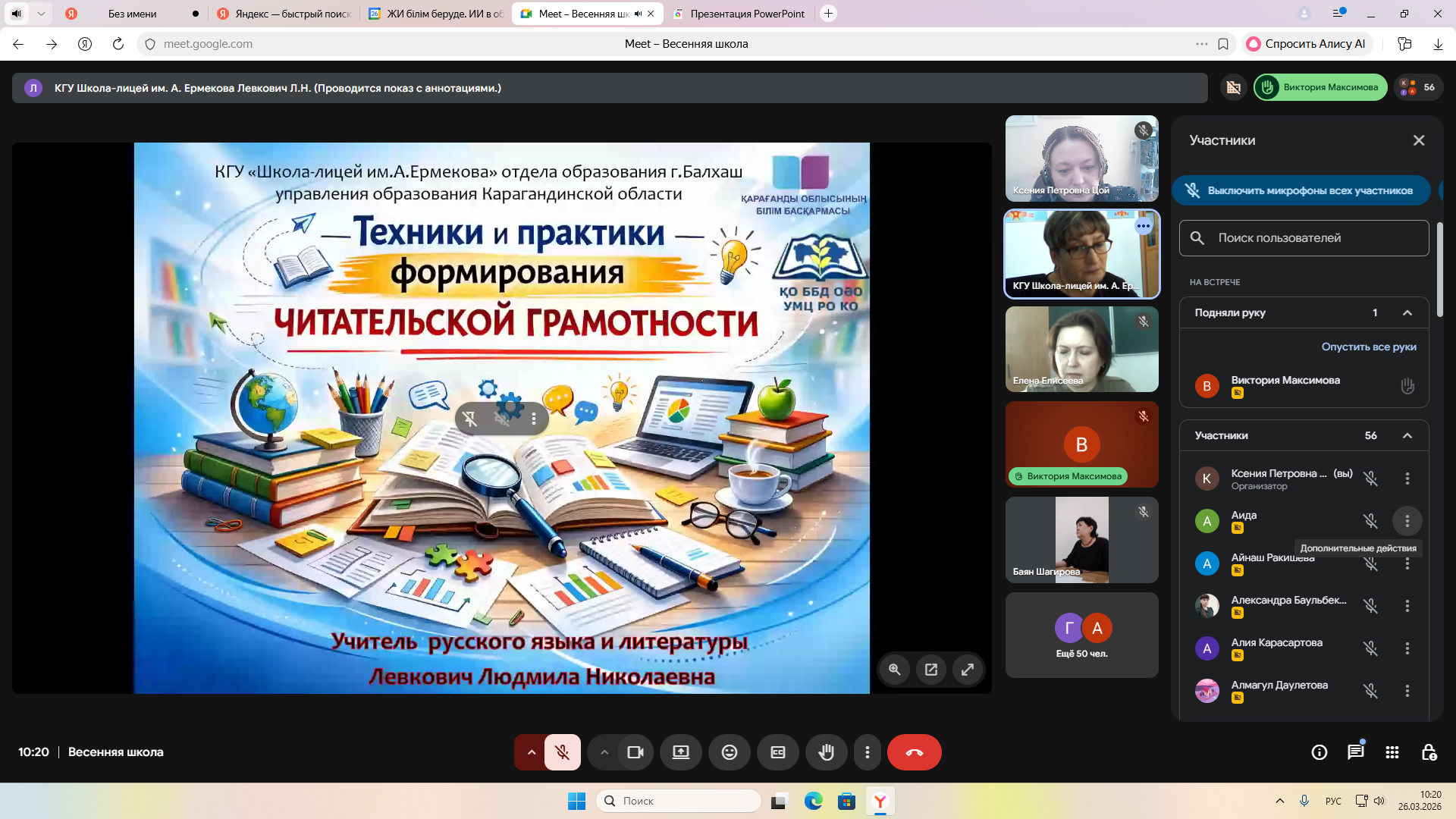Viewport: 1456px width, 819px height.
Task: Open the meeting chat icon
Action: (x=1355, y=752)
